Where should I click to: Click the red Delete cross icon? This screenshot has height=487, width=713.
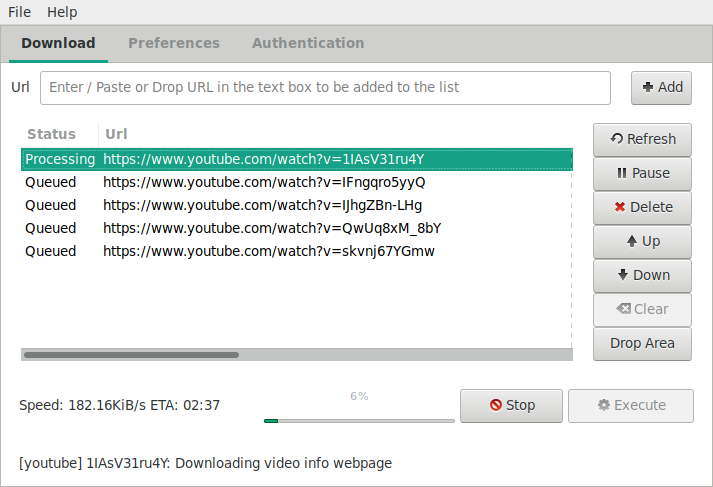point(620,207)
